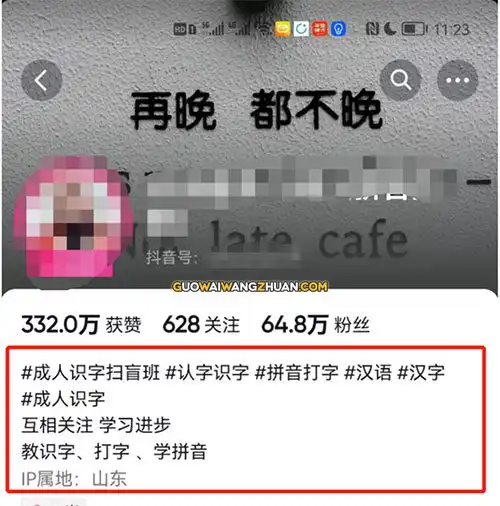Open hashtag #认字识字
Viewport: 500px width, 506px height.
click(207, 372)
